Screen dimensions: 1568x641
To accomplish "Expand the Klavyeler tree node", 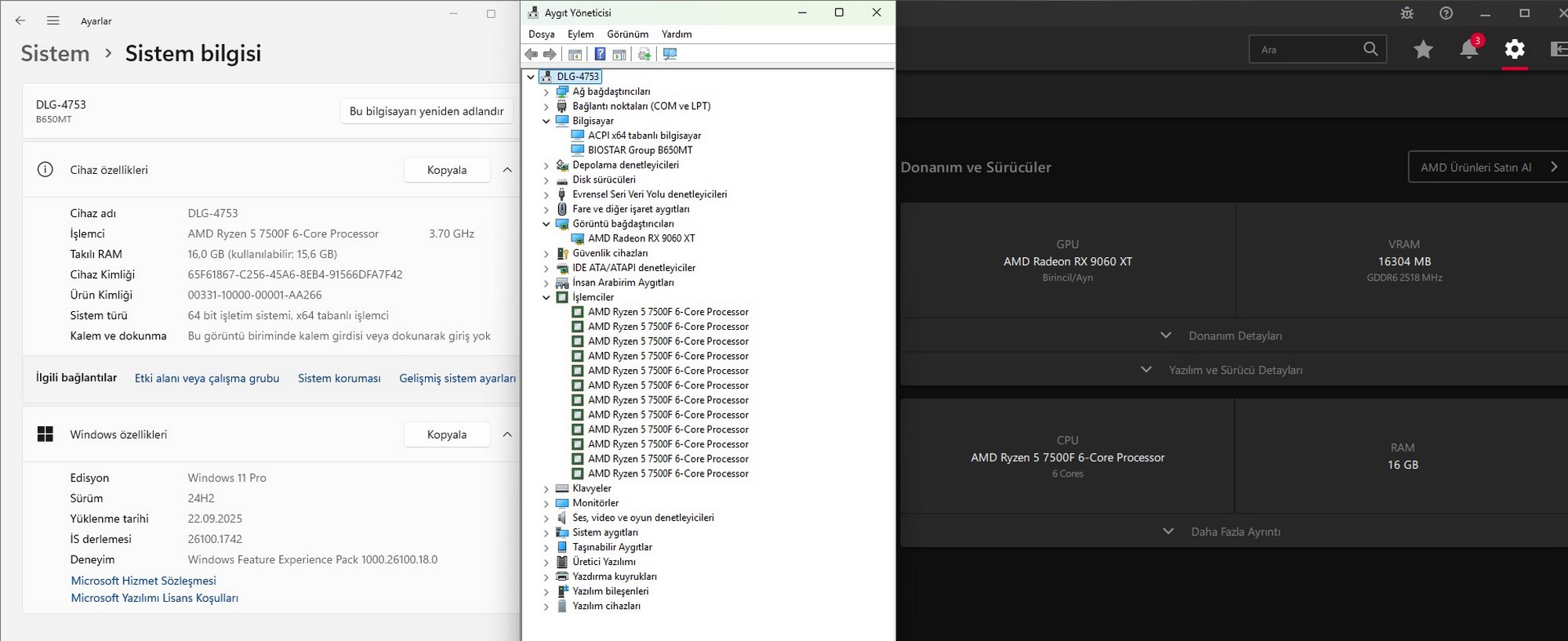I will click(x=546, y=489).
